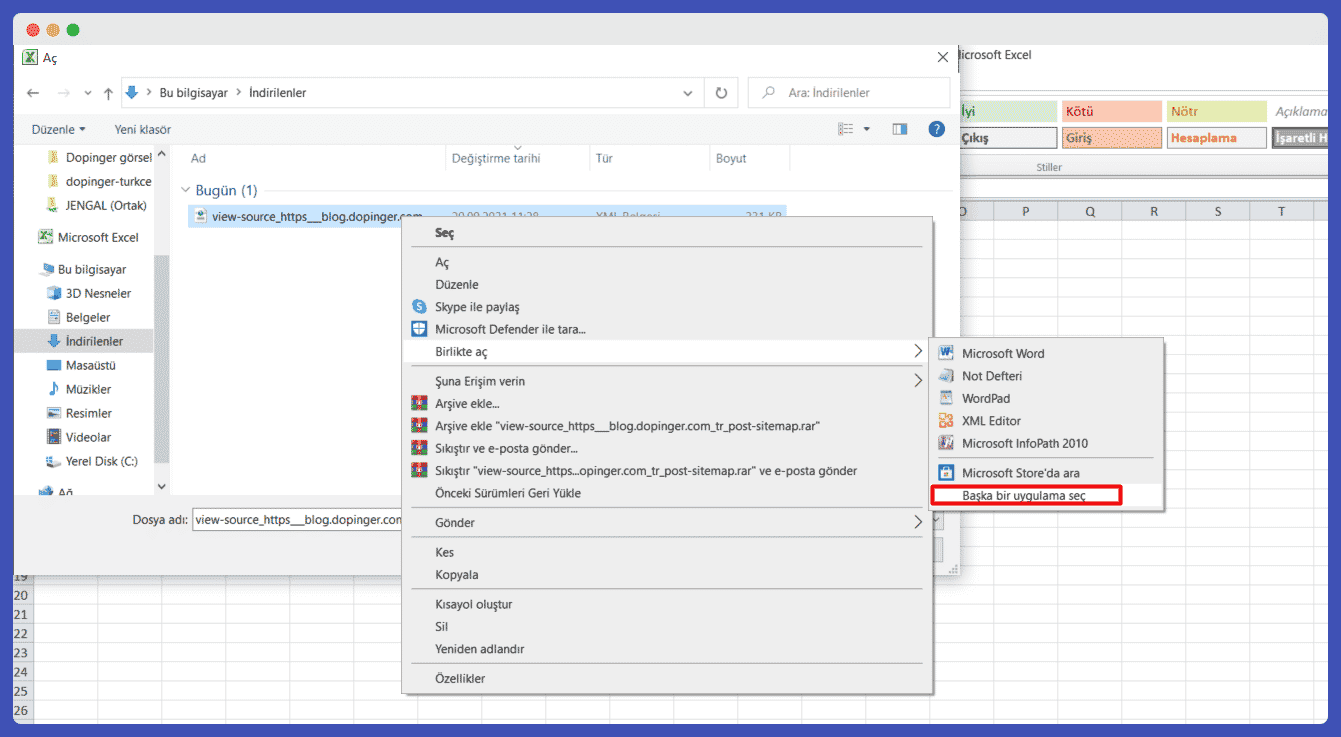The image size is (1341, 737).
Task: Open 3D Nesneler folder in sidebar
Action: 89,293
